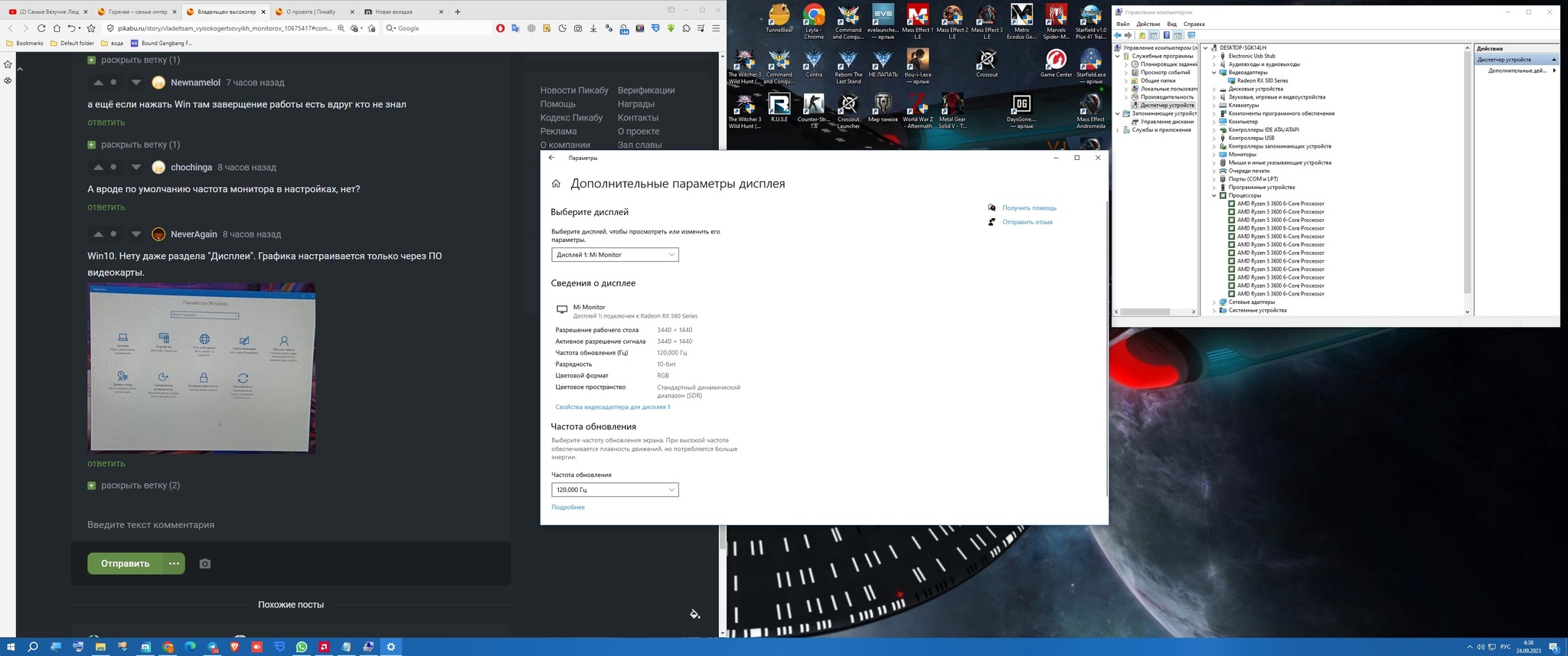1568x656 pixels.
Task: Click attach photo camera icon in comment form
Action: 204,564
